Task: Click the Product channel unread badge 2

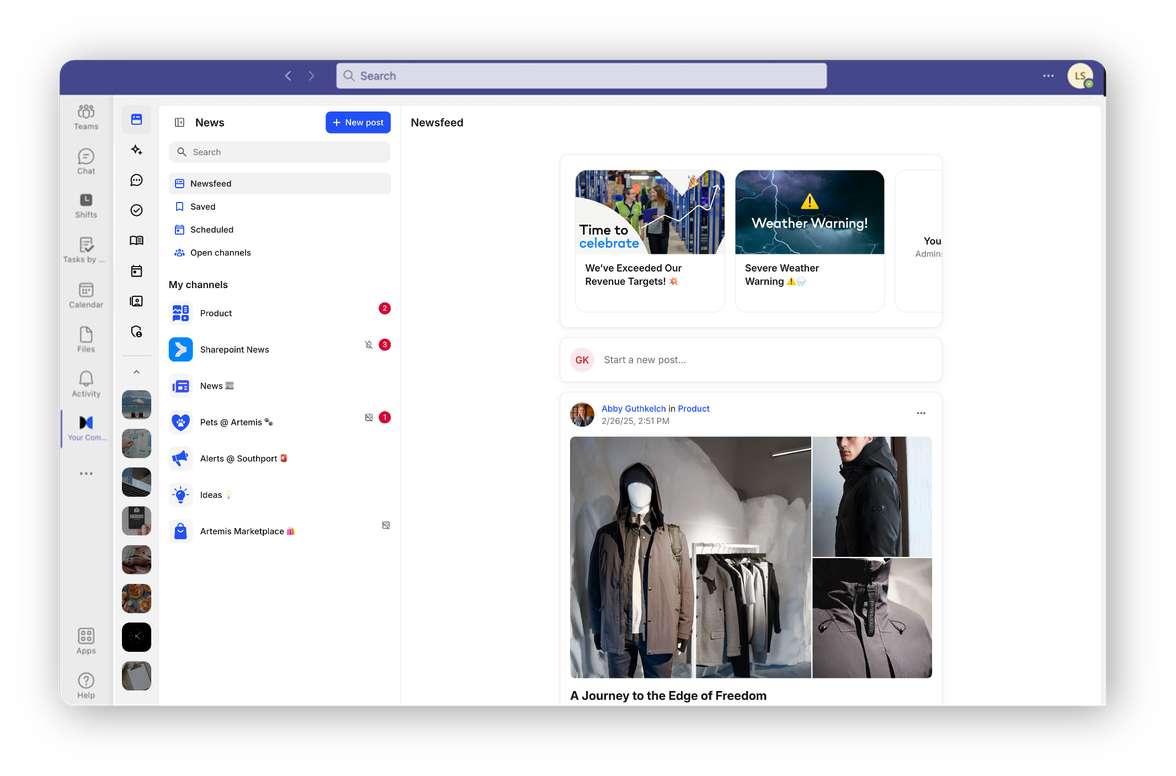Action: tap(385, 308)
